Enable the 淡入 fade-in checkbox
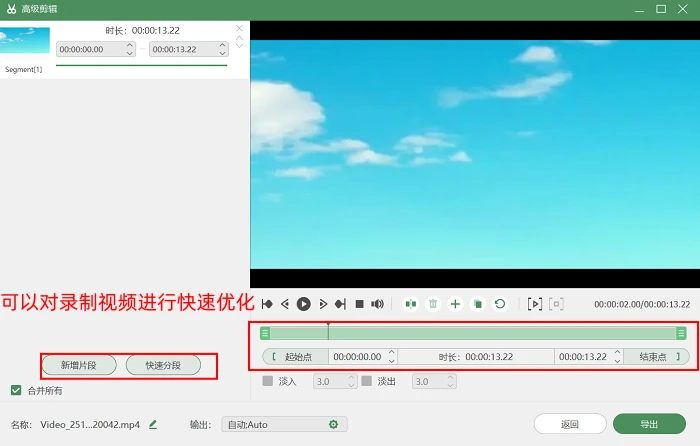The height and width of the screenshot is (446, 700). 267,381
